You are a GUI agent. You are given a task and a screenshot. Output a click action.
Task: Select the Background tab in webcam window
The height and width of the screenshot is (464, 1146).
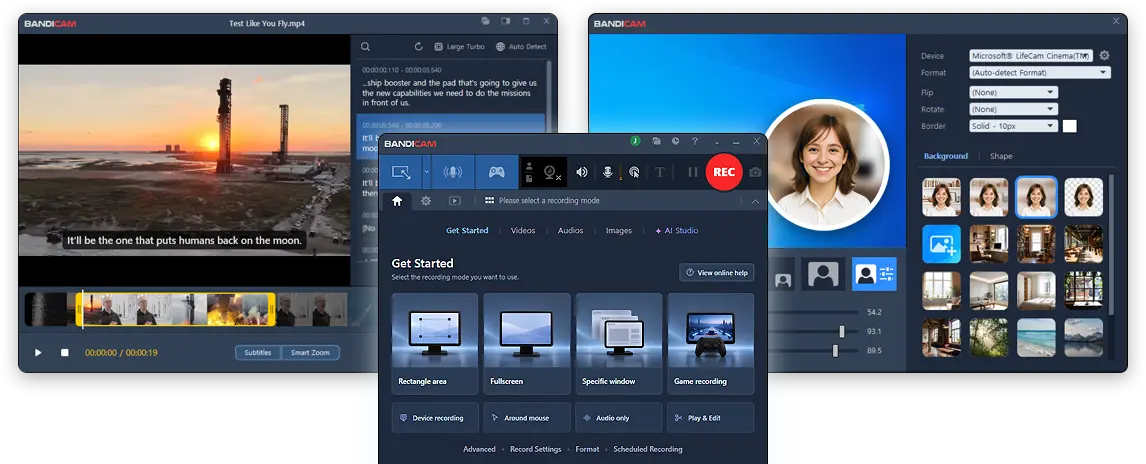[x=946, y=156]
